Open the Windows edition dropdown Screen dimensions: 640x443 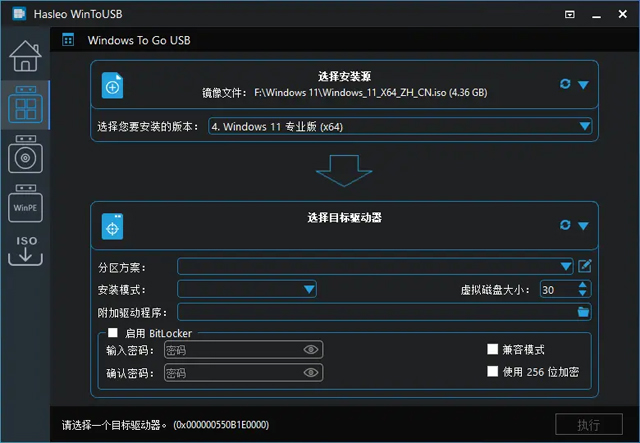tap(400, 127)
